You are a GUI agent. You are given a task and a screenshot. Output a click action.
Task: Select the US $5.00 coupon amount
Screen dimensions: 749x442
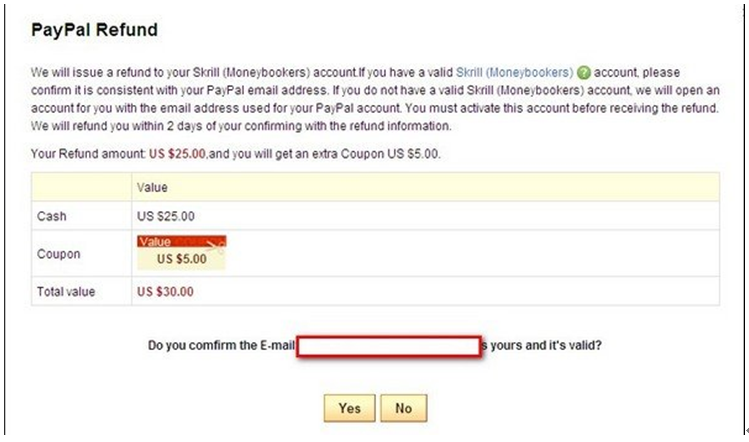tap(182, 259)
